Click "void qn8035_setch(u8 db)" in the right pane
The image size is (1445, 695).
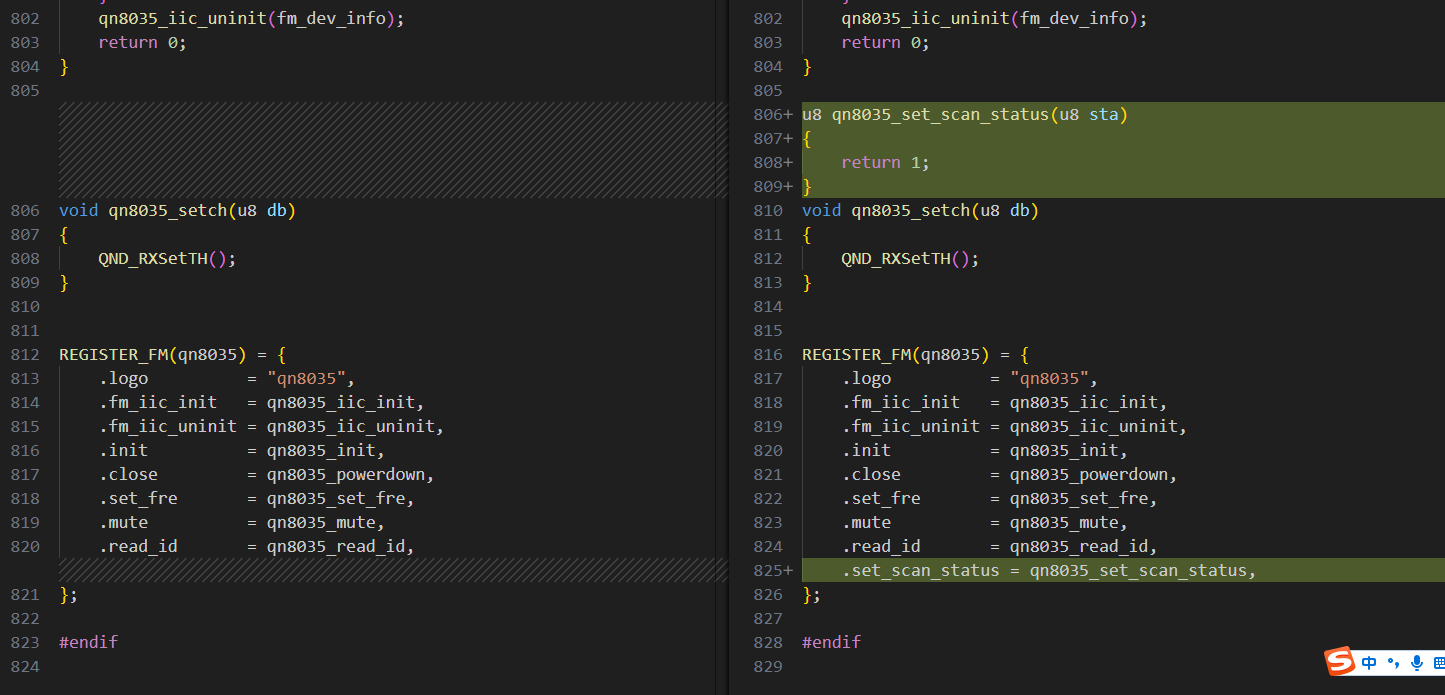tap(920, 211)
